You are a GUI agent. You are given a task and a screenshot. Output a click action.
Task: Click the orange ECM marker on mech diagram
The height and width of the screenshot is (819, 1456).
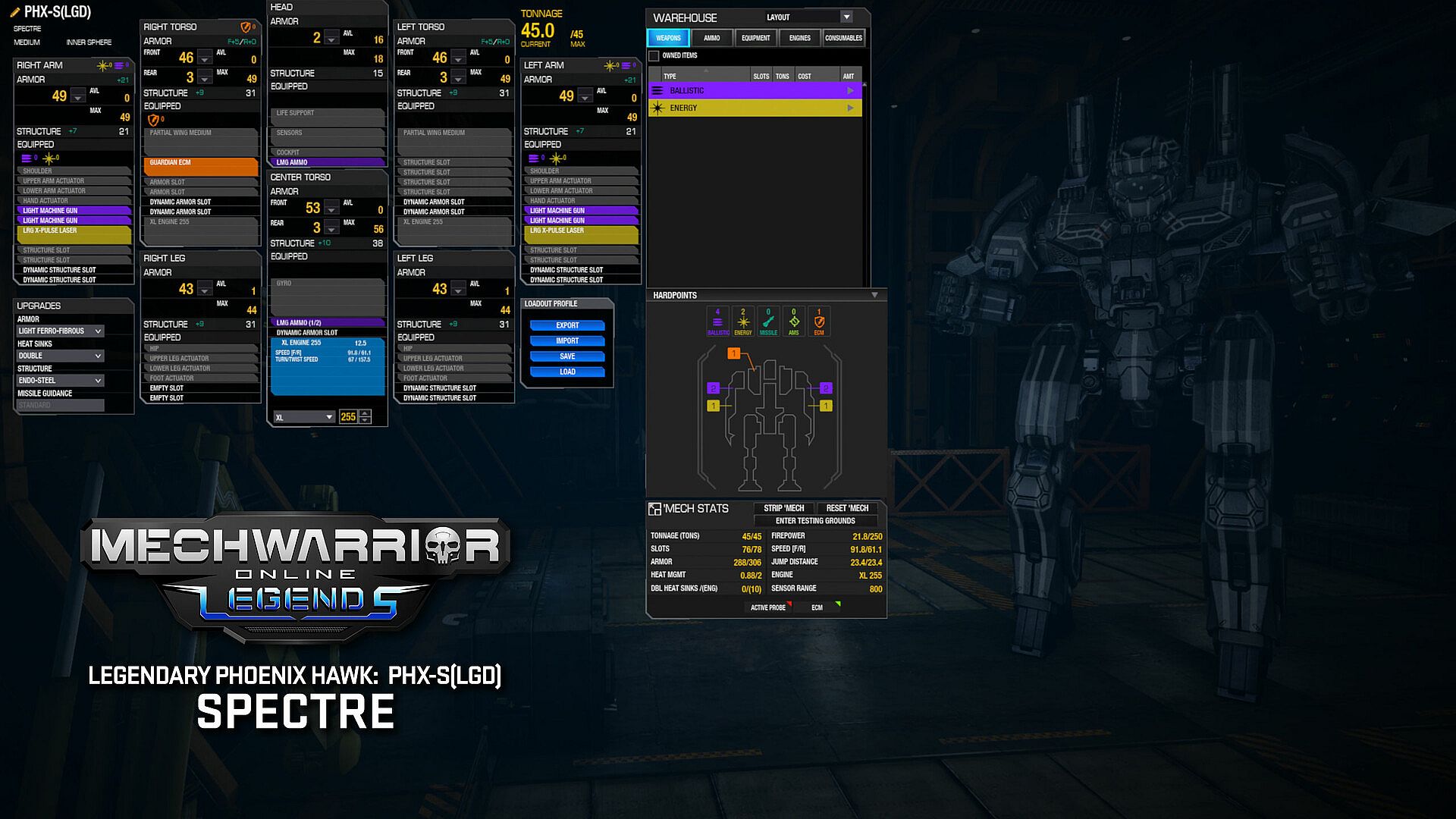[733, 353]
